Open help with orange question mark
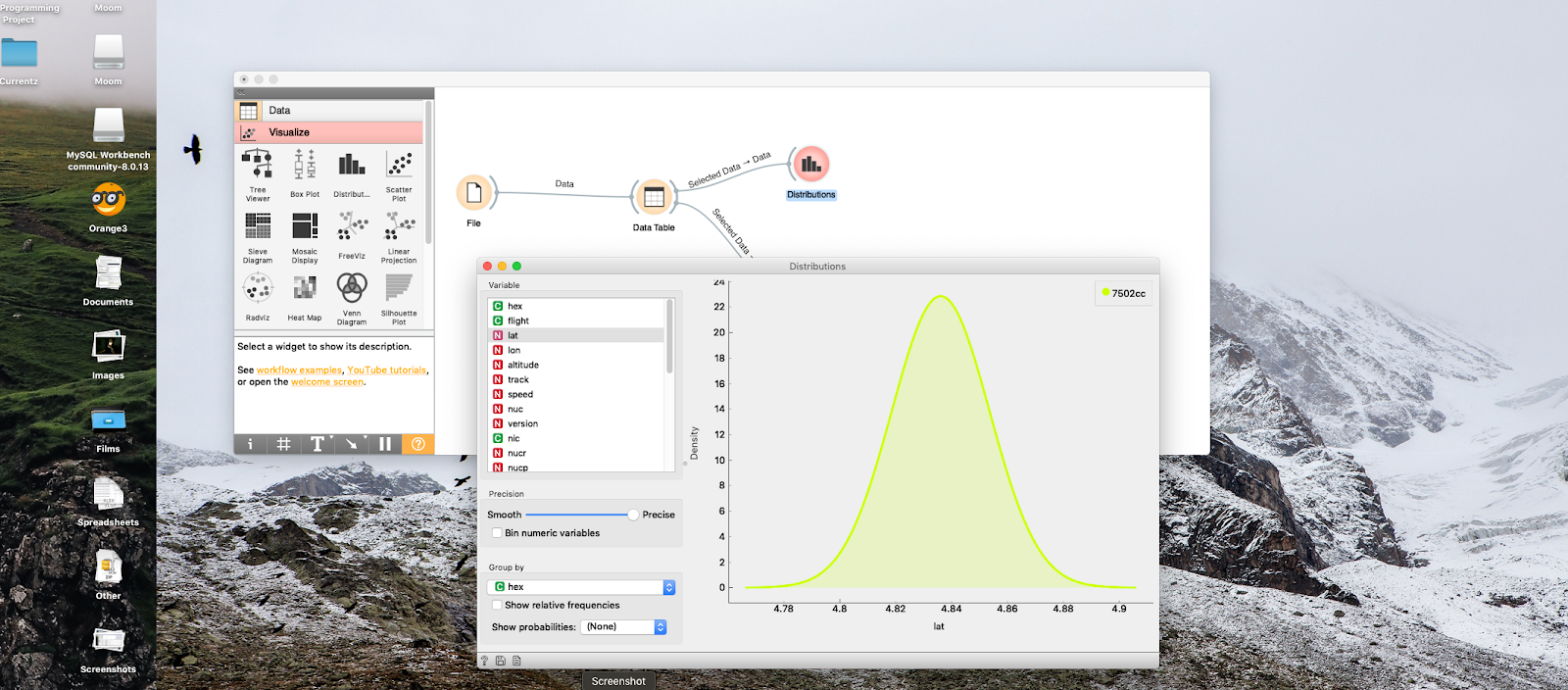The width and height of the screenshot is (1568, 690). click(418, 444)
